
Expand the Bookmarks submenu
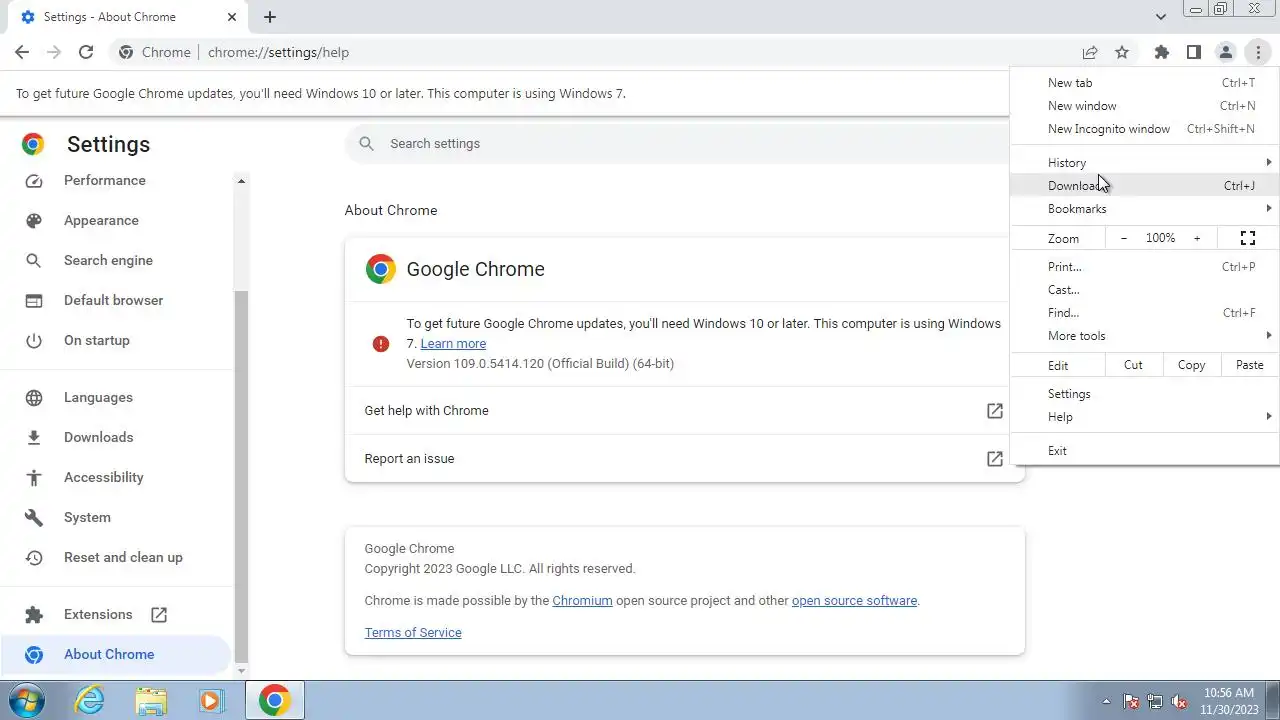1145,208
